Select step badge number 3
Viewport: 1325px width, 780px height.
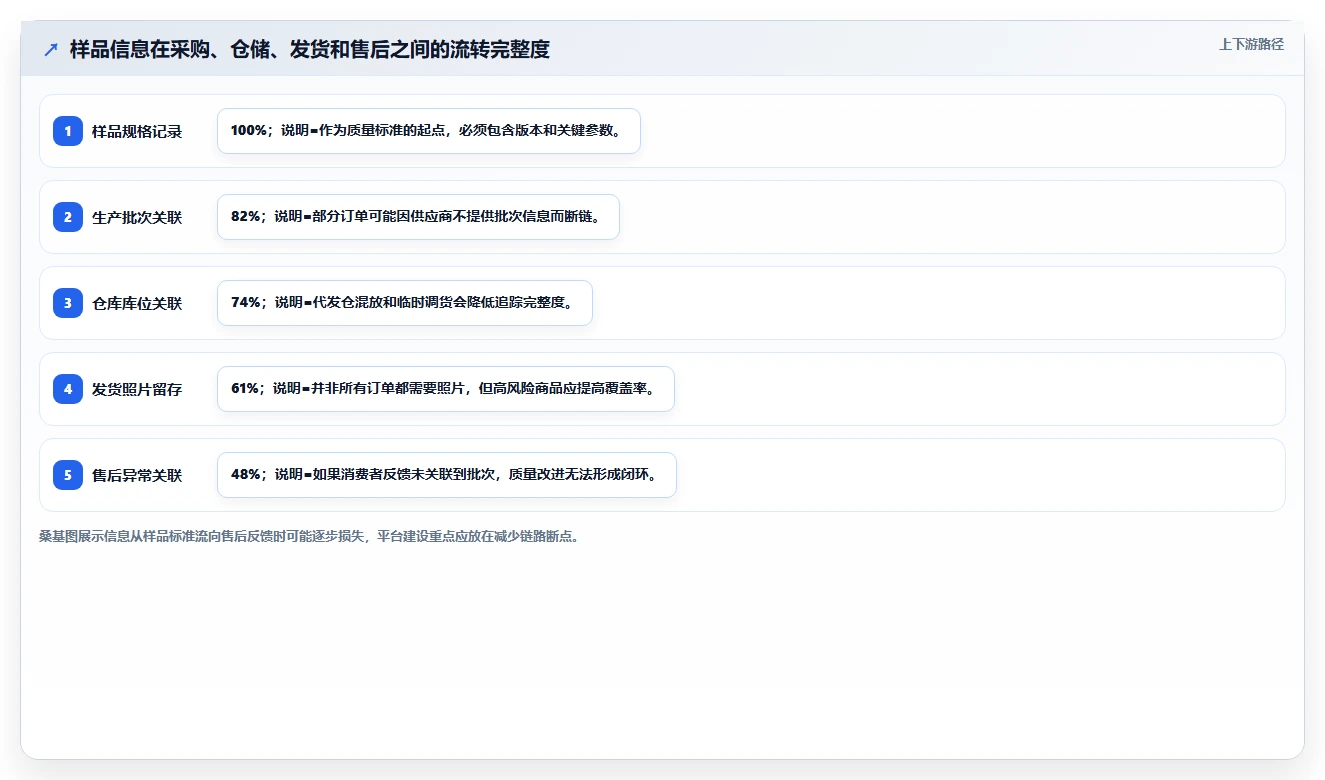[x=68, y=303]
